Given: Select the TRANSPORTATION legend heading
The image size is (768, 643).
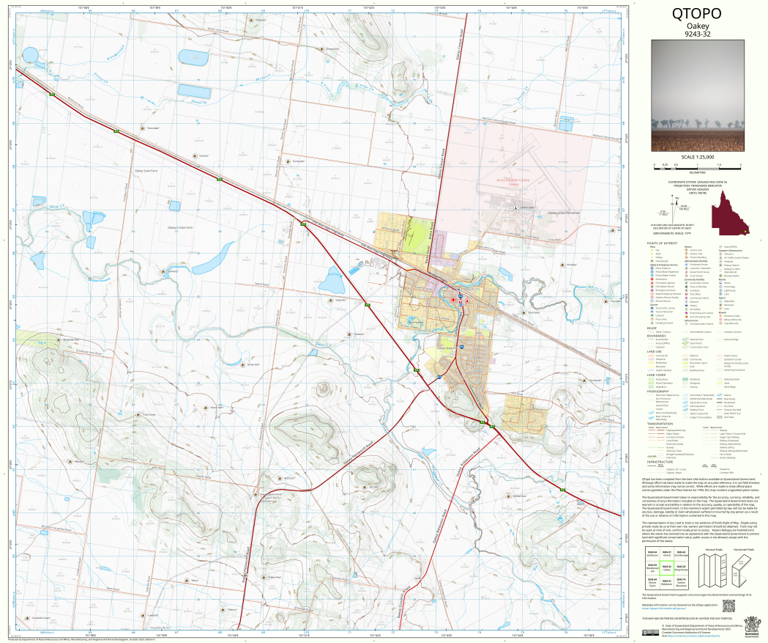Looking at the screenshot, I should click(660, 424).
